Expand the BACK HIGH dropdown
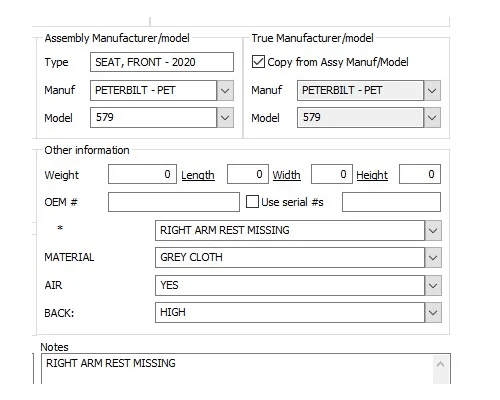The width and height of the screenshot is (500, 400). (433, 312)
